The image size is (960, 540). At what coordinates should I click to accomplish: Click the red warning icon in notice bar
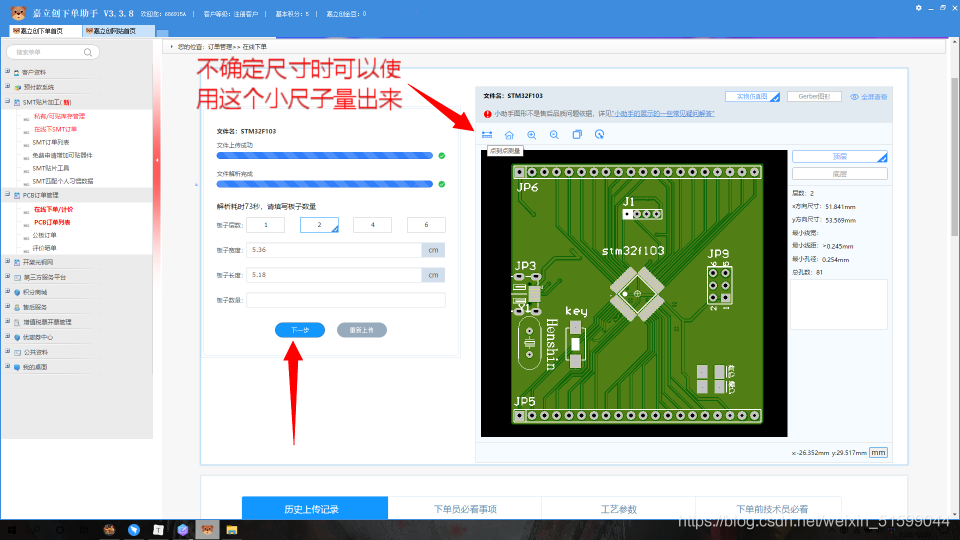pyautogui.click(x=487, y=114)
